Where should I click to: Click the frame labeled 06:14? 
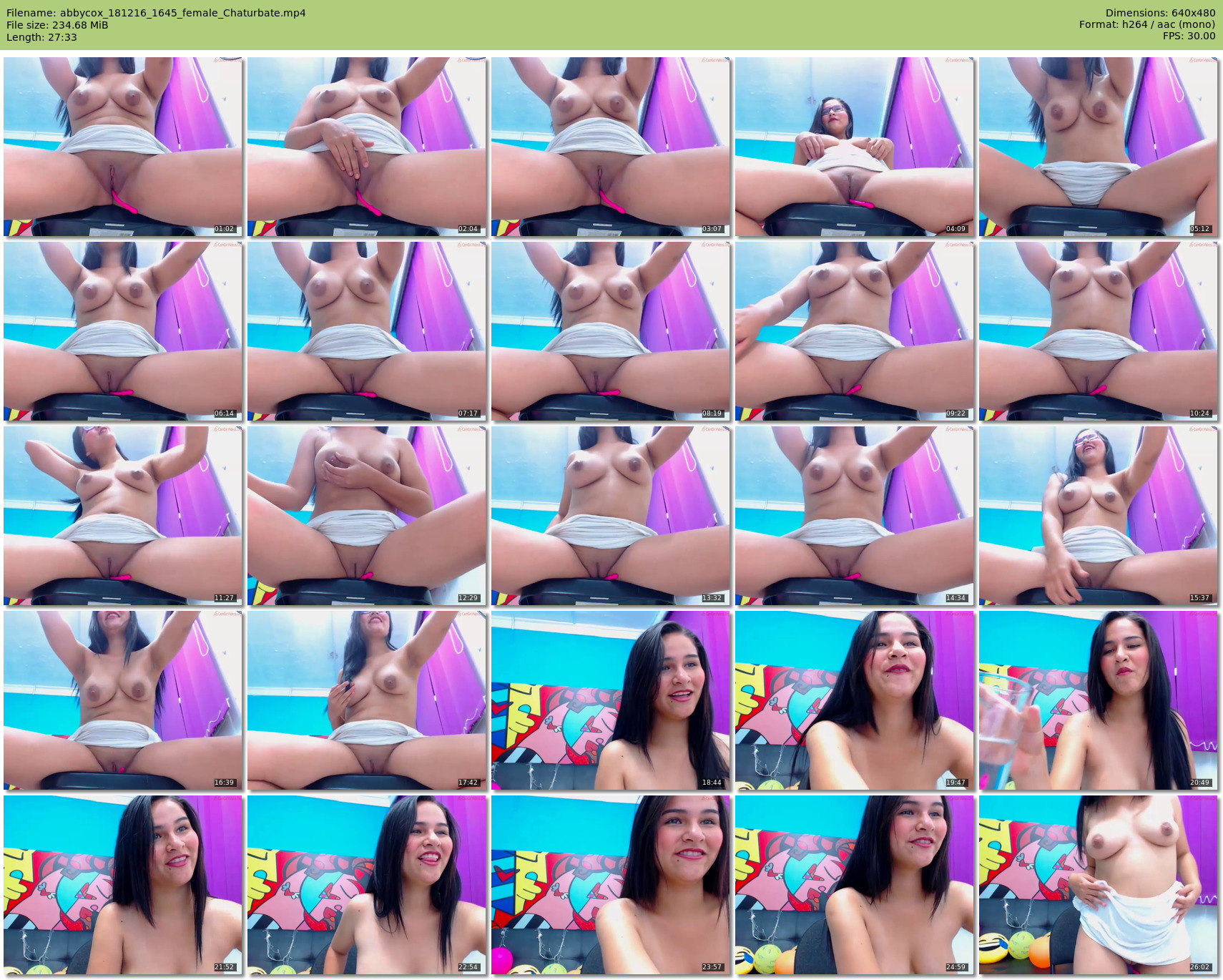[123, 331]
